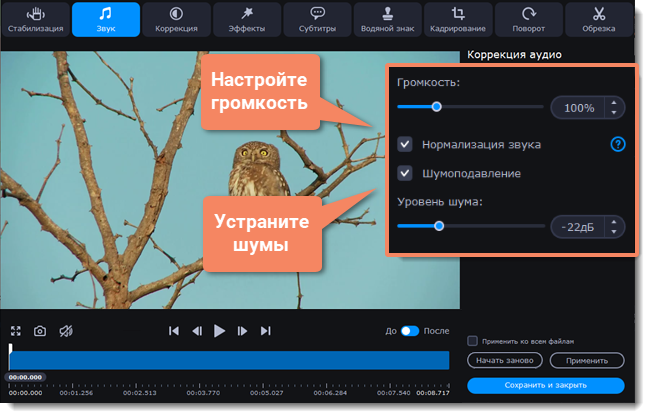Uncheck the Нормализация звука checkbox

click(405, 144)
